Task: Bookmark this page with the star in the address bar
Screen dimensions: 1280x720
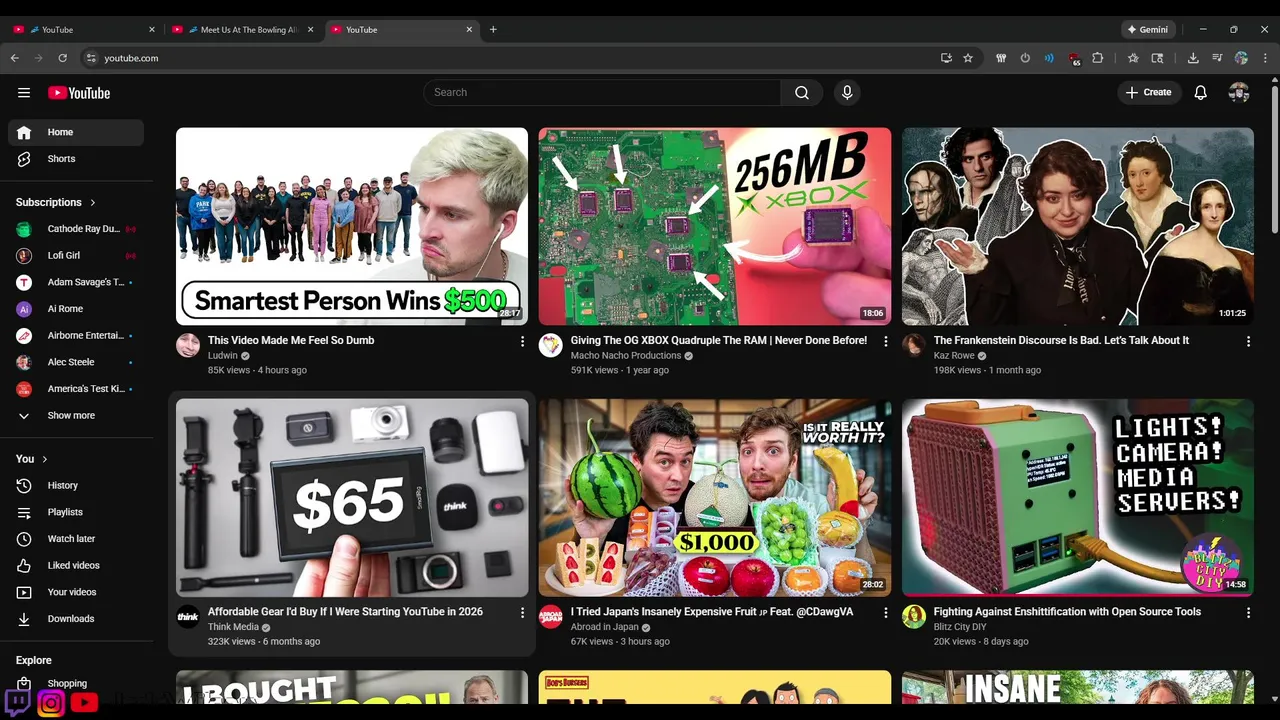Action: (968, 58)
